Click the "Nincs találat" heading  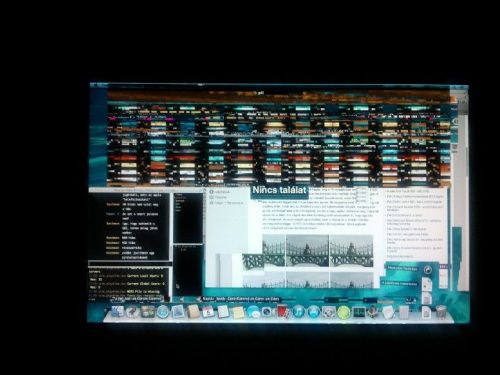pos(279,190)
